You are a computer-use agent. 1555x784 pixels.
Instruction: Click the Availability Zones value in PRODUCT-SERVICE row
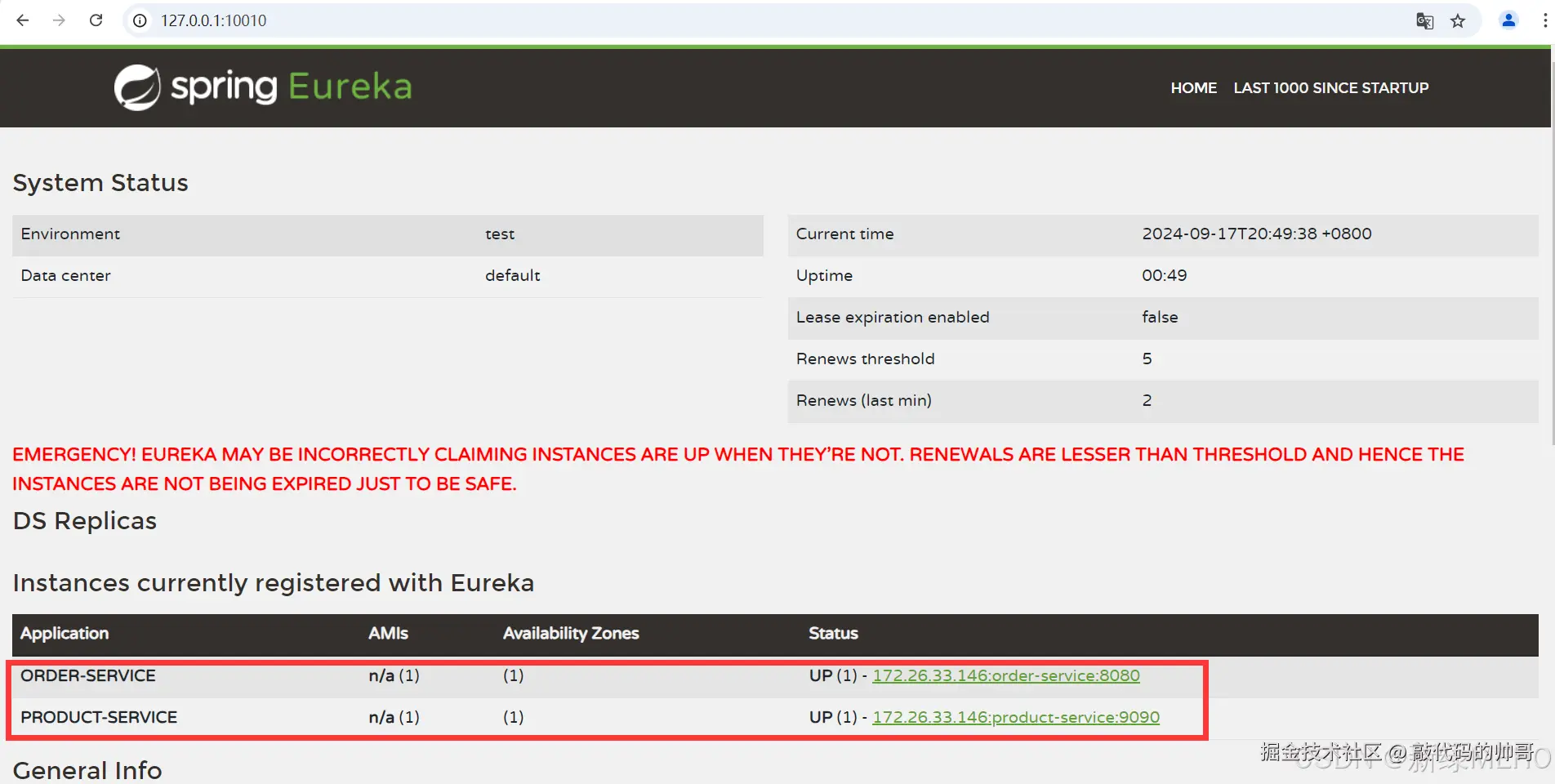click(513, 717)
